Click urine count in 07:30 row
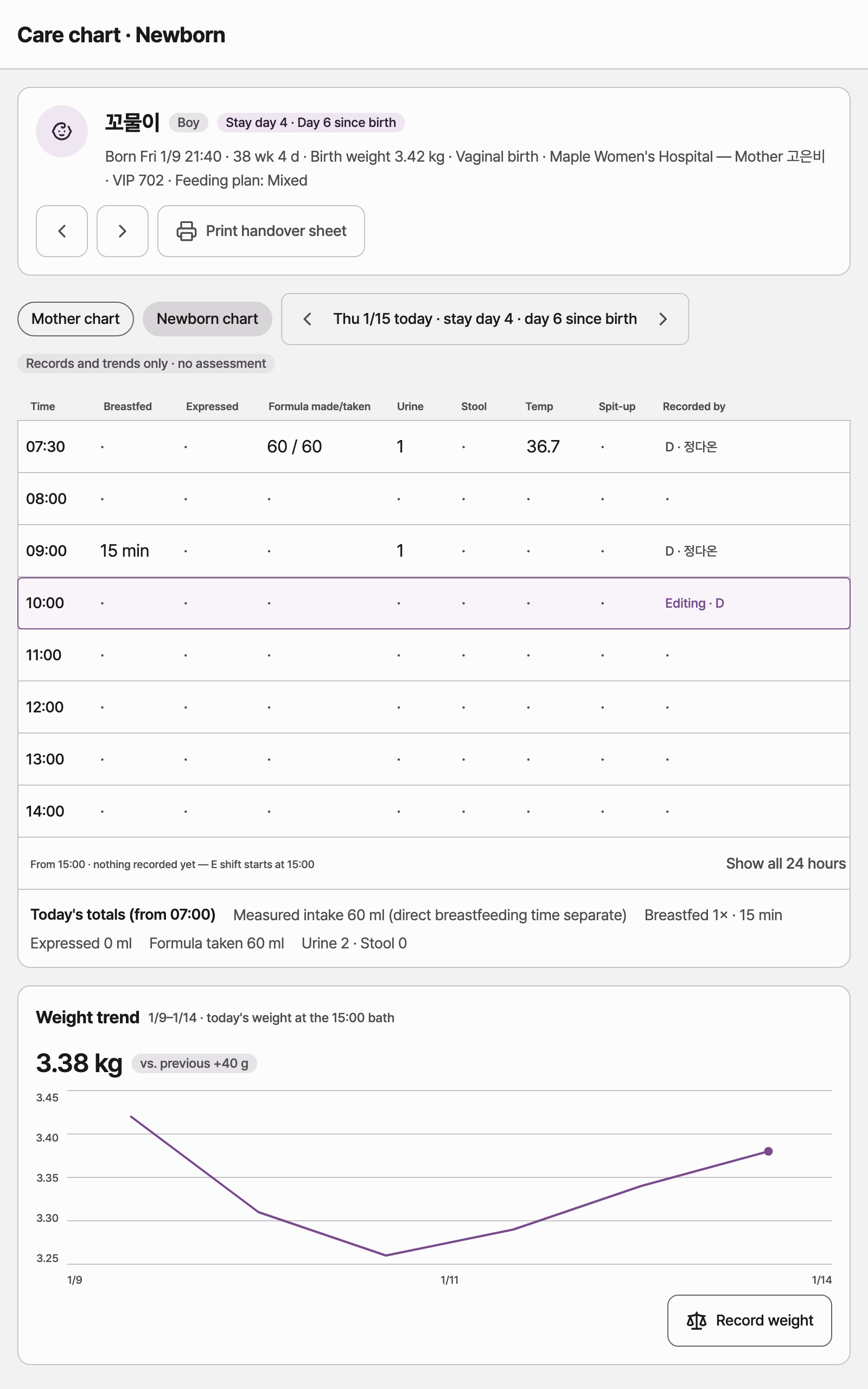The height and width of the screenshot is (1389, 868). [x=400, y=447]
